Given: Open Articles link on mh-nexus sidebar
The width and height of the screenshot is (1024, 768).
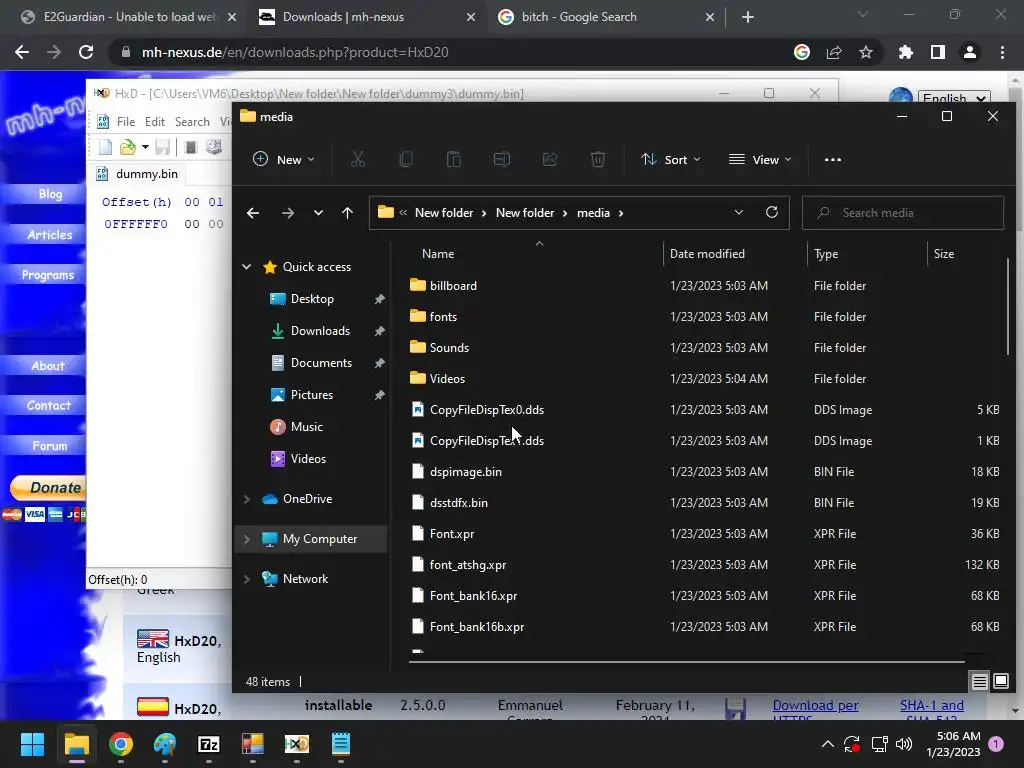Looking at the screenshot, I should coord(50,234).
